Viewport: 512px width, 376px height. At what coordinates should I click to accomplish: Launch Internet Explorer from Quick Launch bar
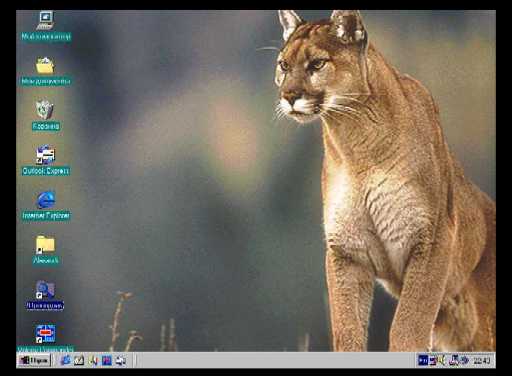(x=65, y=360)
